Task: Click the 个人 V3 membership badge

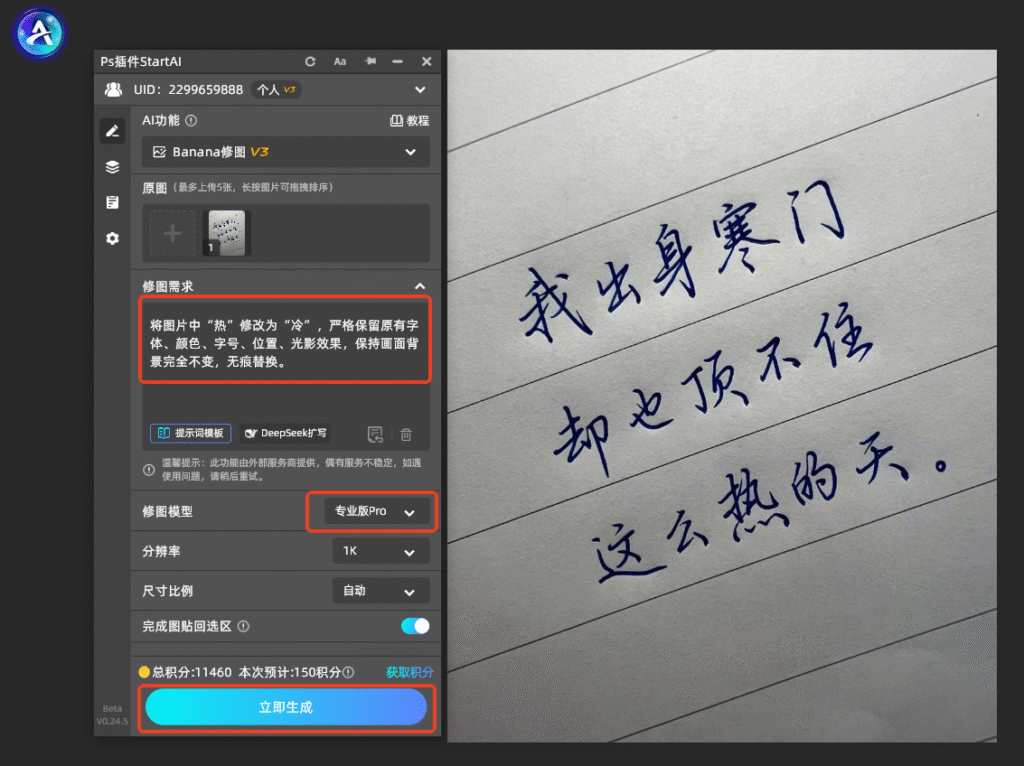Action: (276, 89)
